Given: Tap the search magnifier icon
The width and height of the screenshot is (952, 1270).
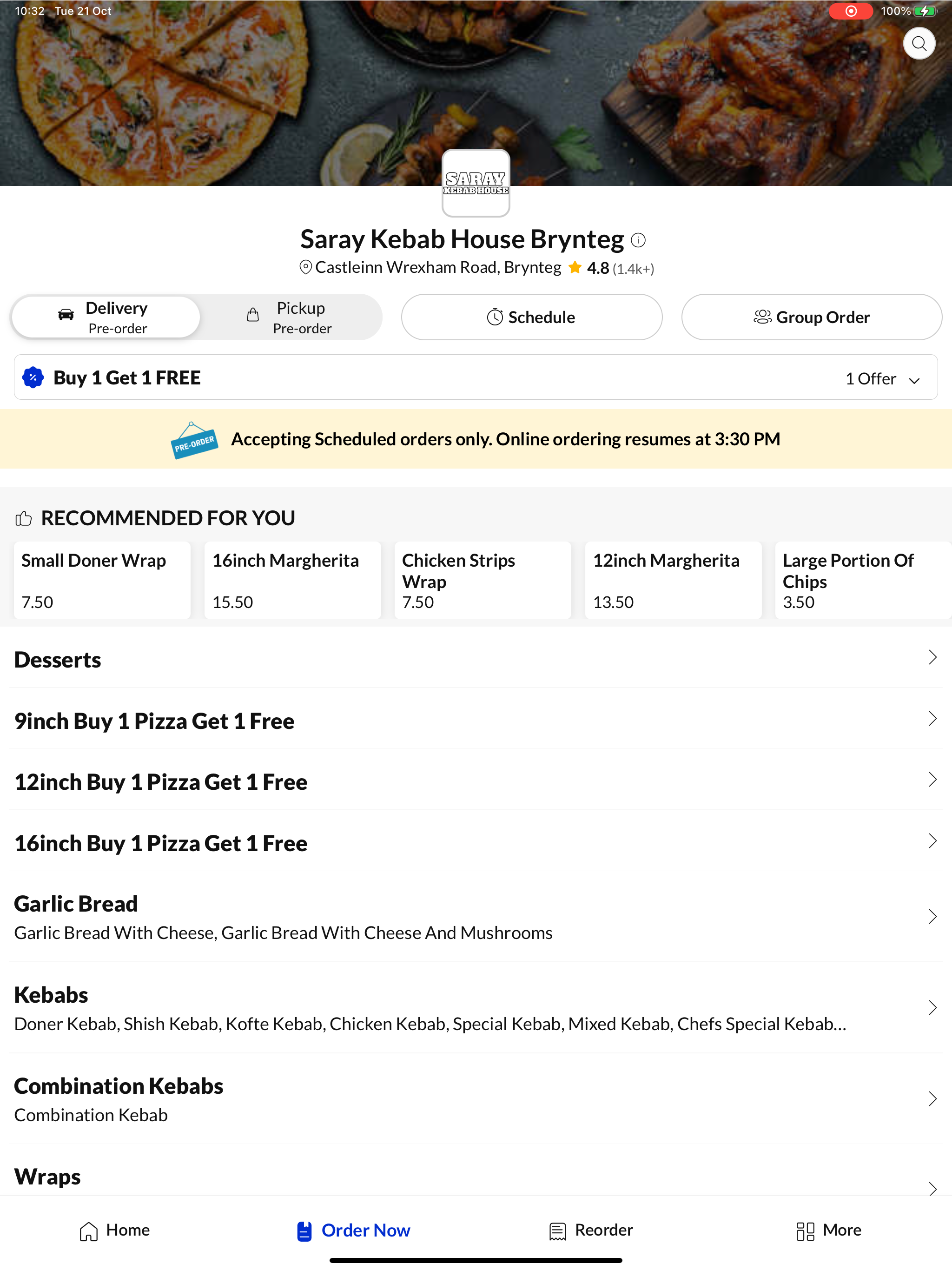Looking at the screenshot, I should pos(919,44).
